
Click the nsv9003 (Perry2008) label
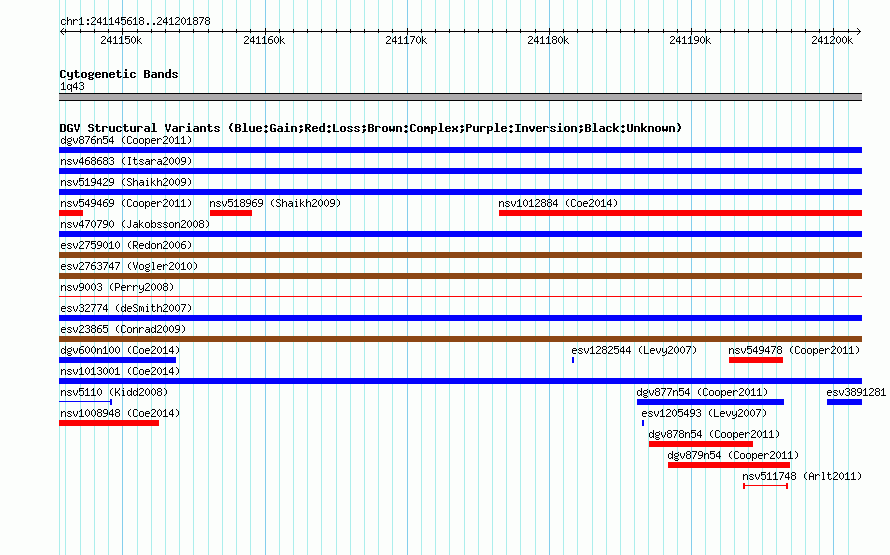click(x=117, y=287)
